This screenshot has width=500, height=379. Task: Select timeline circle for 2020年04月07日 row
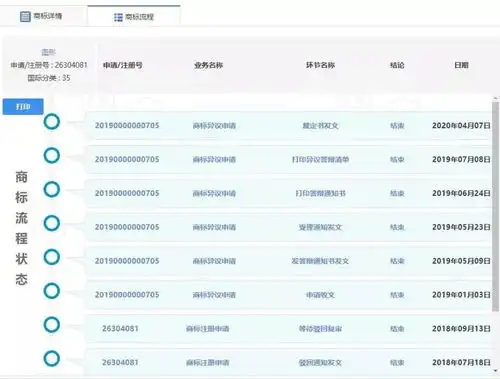coord(52,122)
